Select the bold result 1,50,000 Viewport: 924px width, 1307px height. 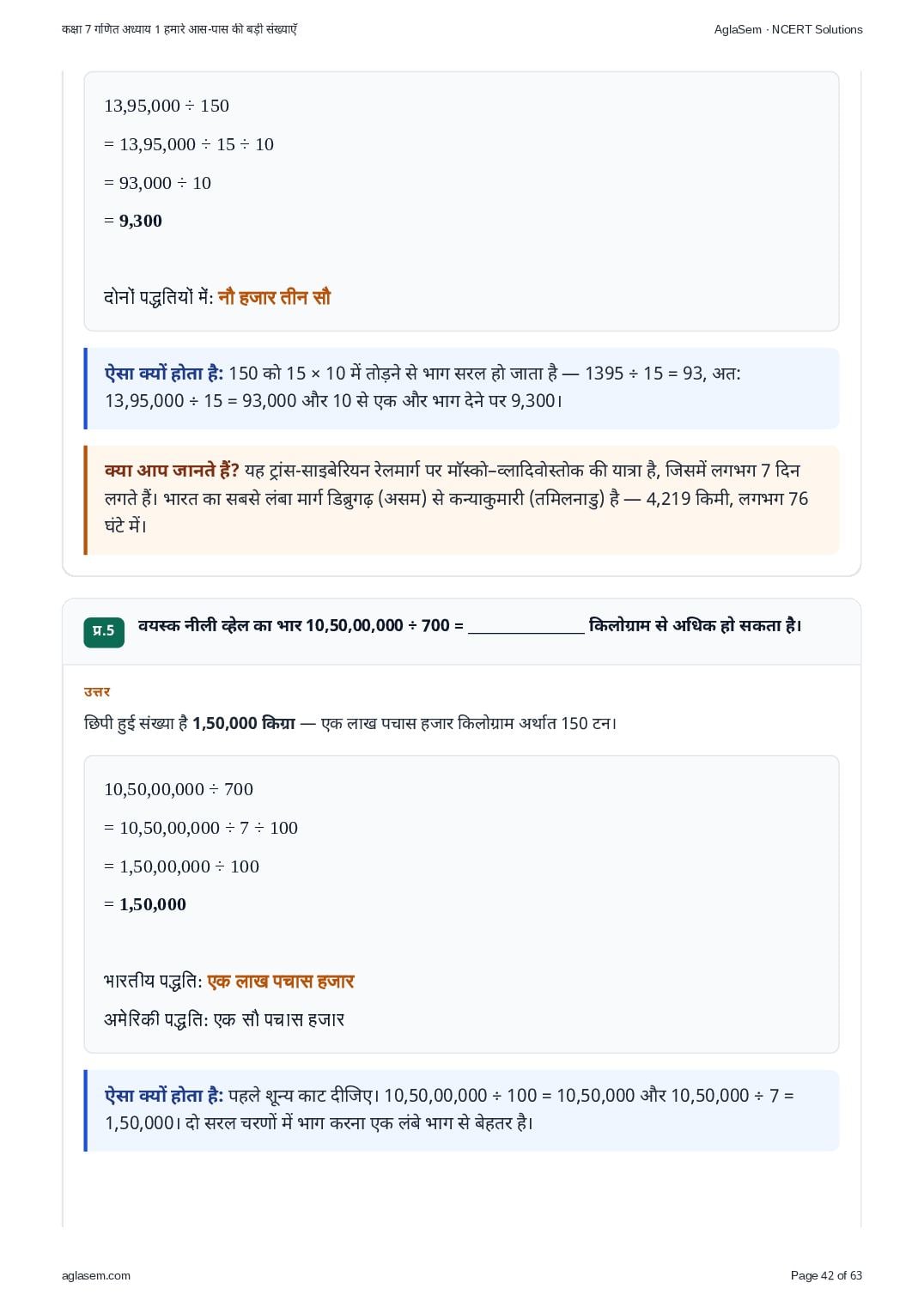coord(153,904)
